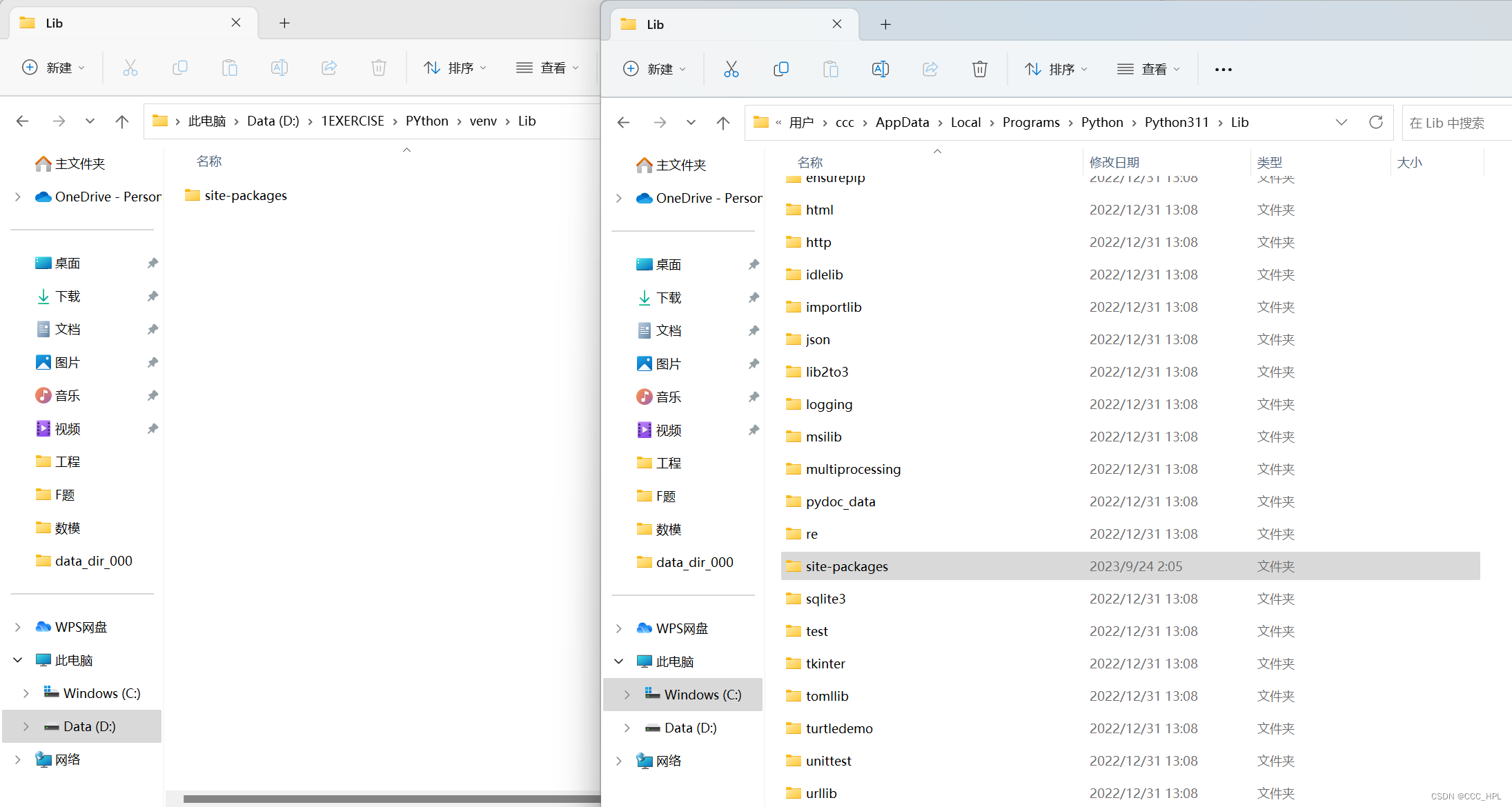Click pin icon beside 音乐 in left sidebar
The width and height of the screenshot is (1512, 807).
(153, 395)
